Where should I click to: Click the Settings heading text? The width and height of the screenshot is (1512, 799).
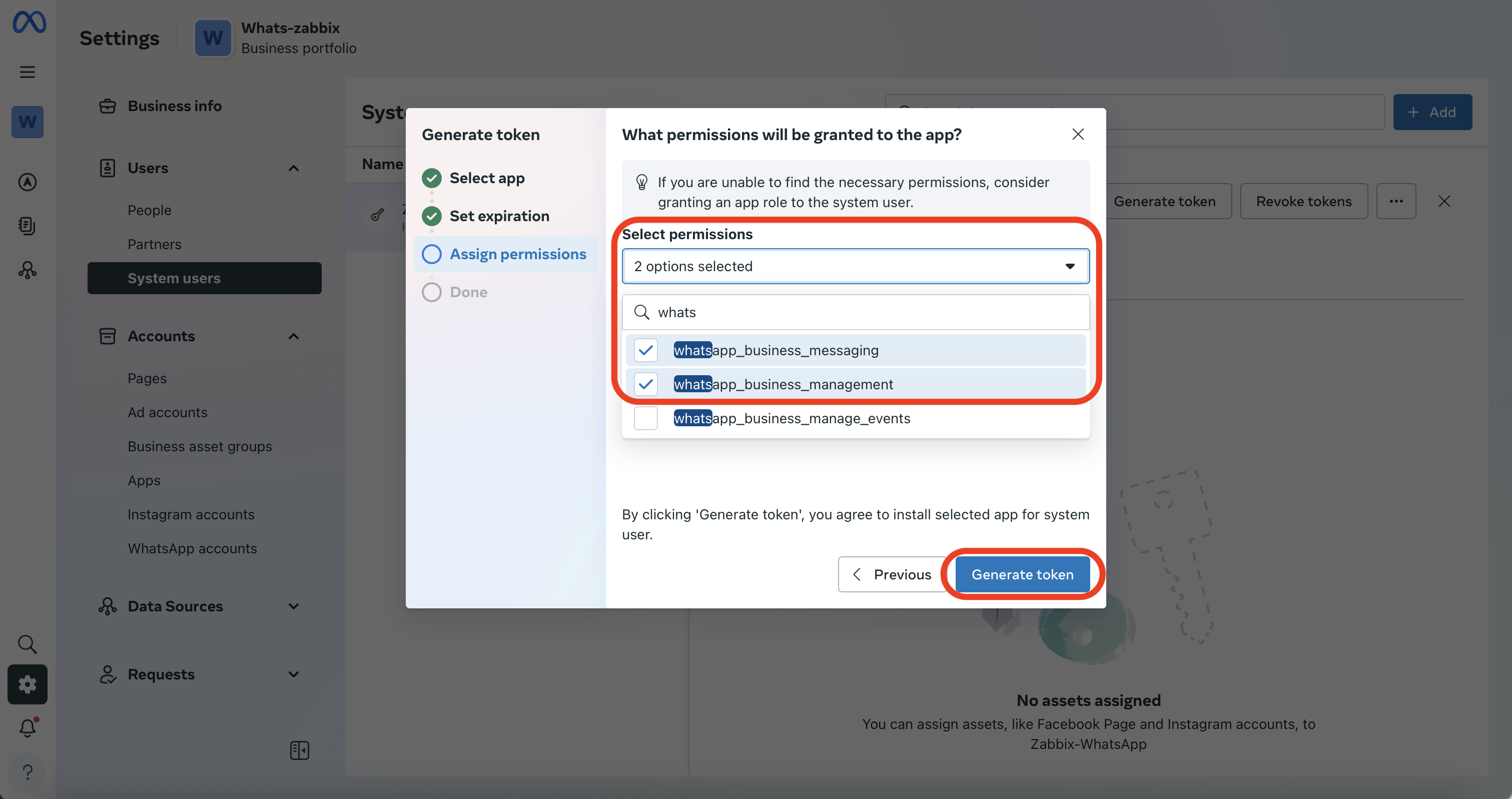pos(120,38)
